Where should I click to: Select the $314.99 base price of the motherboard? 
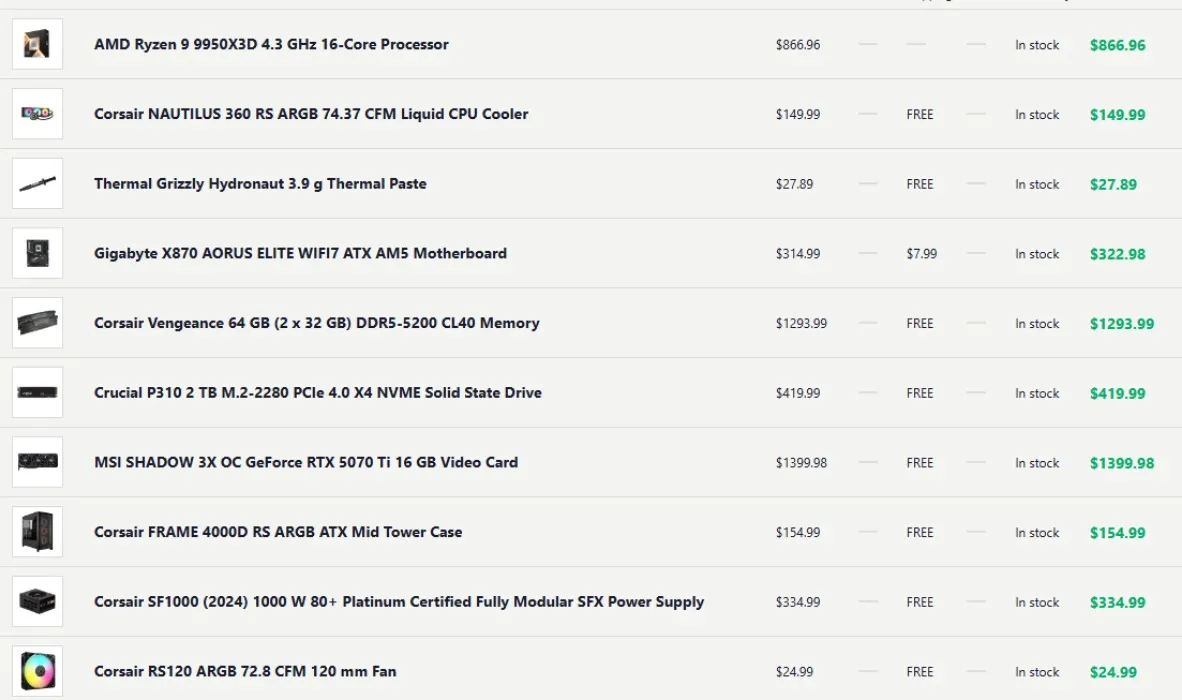pyautogui.click(x=798, y=254)
